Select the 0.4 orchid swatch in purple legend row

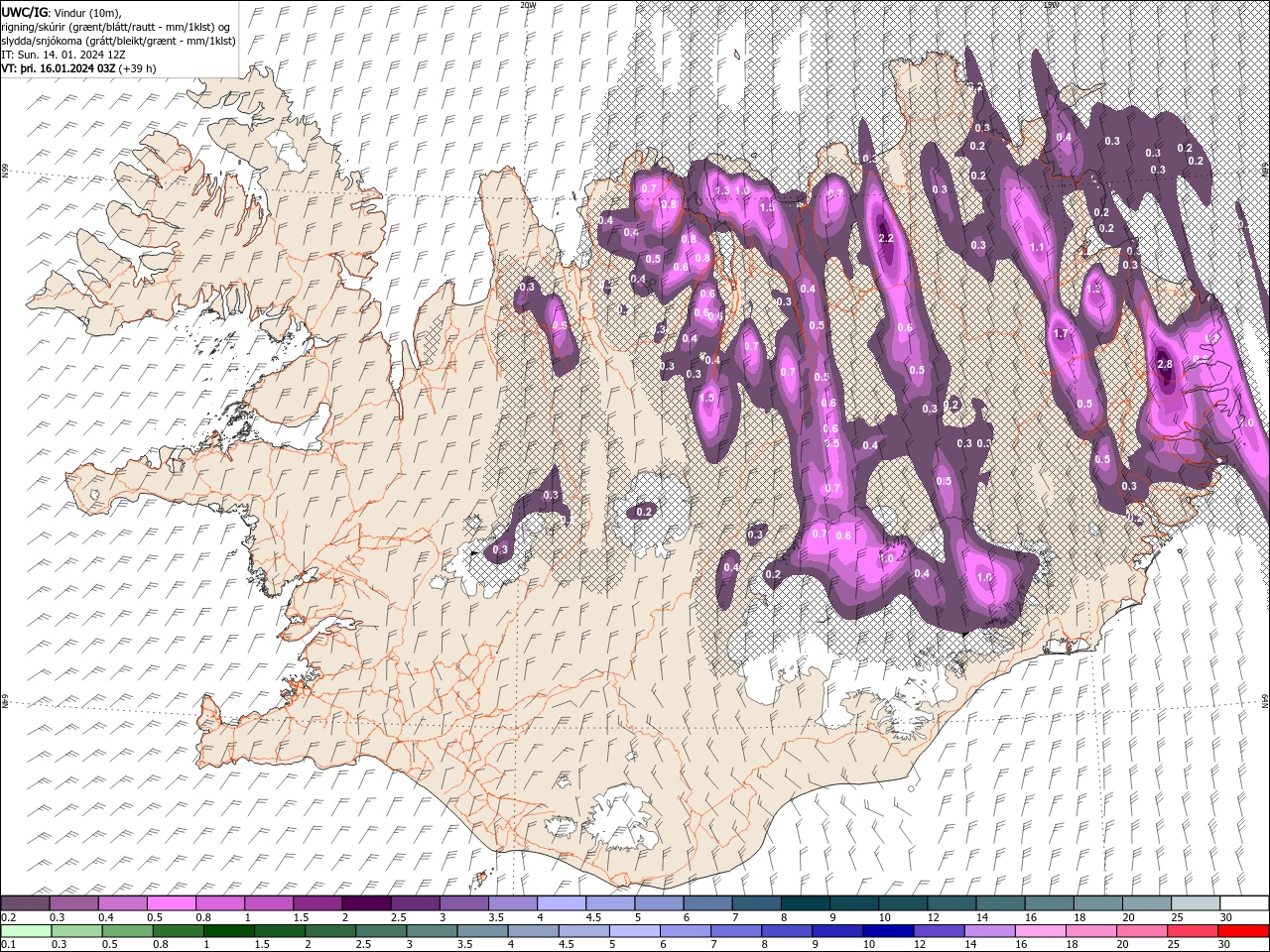point(123,903)
